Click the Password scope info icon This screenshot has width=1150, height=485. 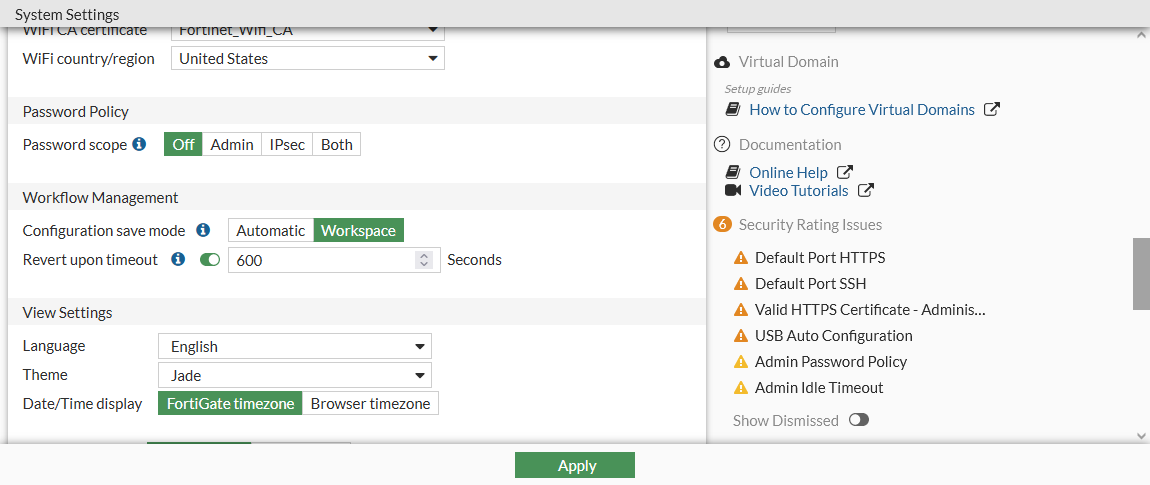tap(140, 145)
